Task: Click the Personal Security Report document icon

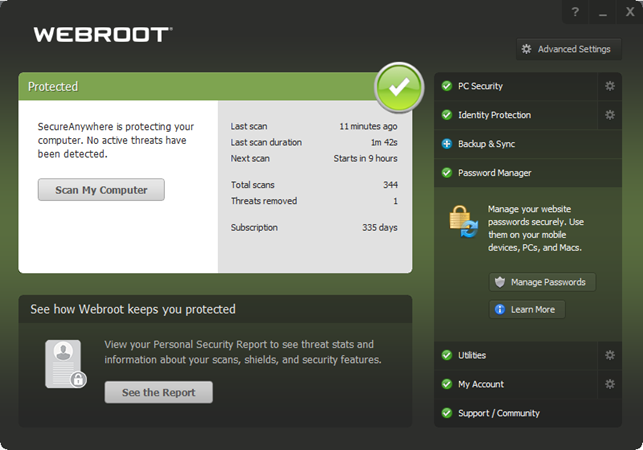Action: (x=66, y=364)
